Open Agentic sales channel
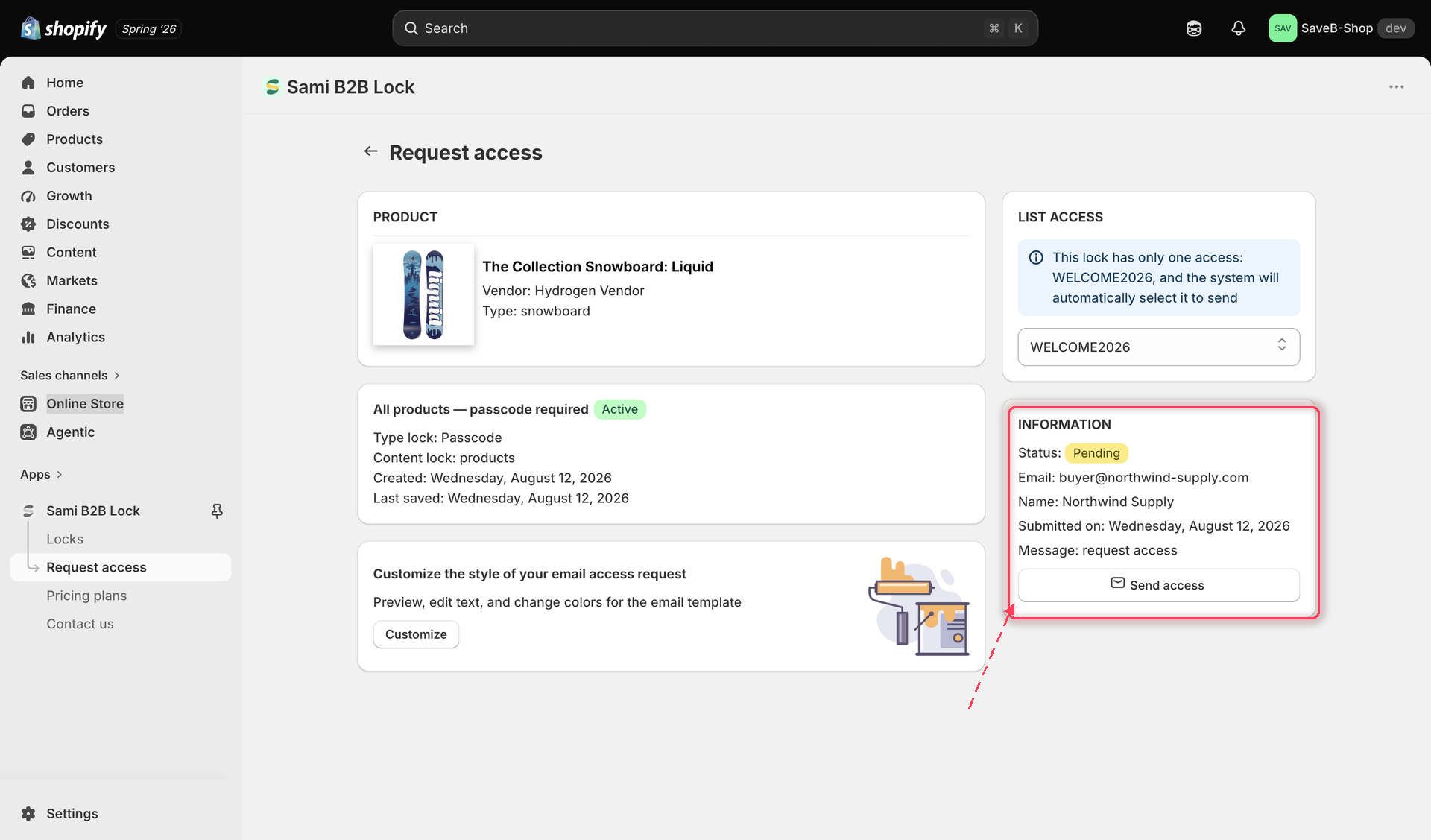Viewport: 1431px width, 840px height. coord(70,432)
